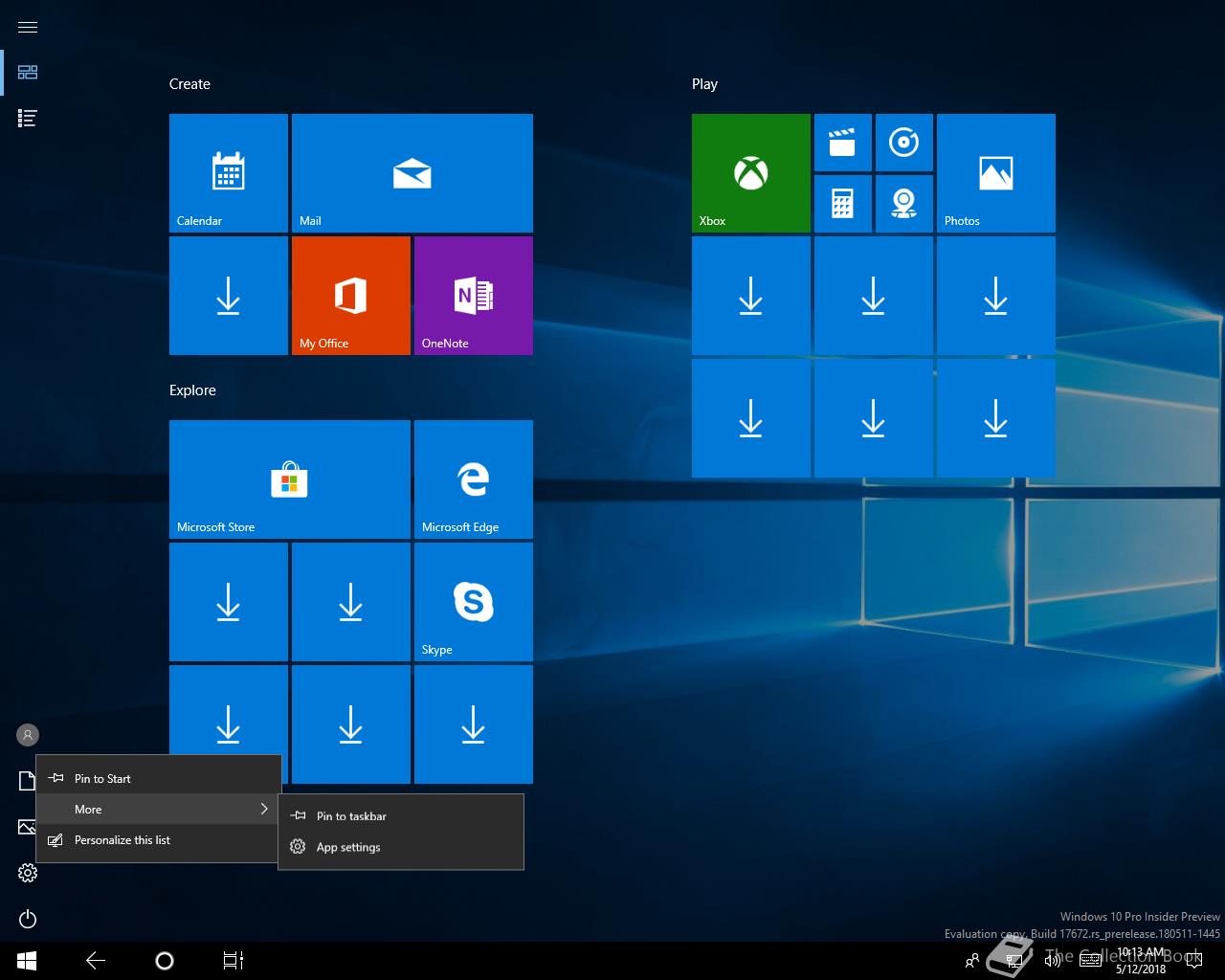
Task: Click the taskbar clock showing 10:13 AM
Action: (1141, 961)
